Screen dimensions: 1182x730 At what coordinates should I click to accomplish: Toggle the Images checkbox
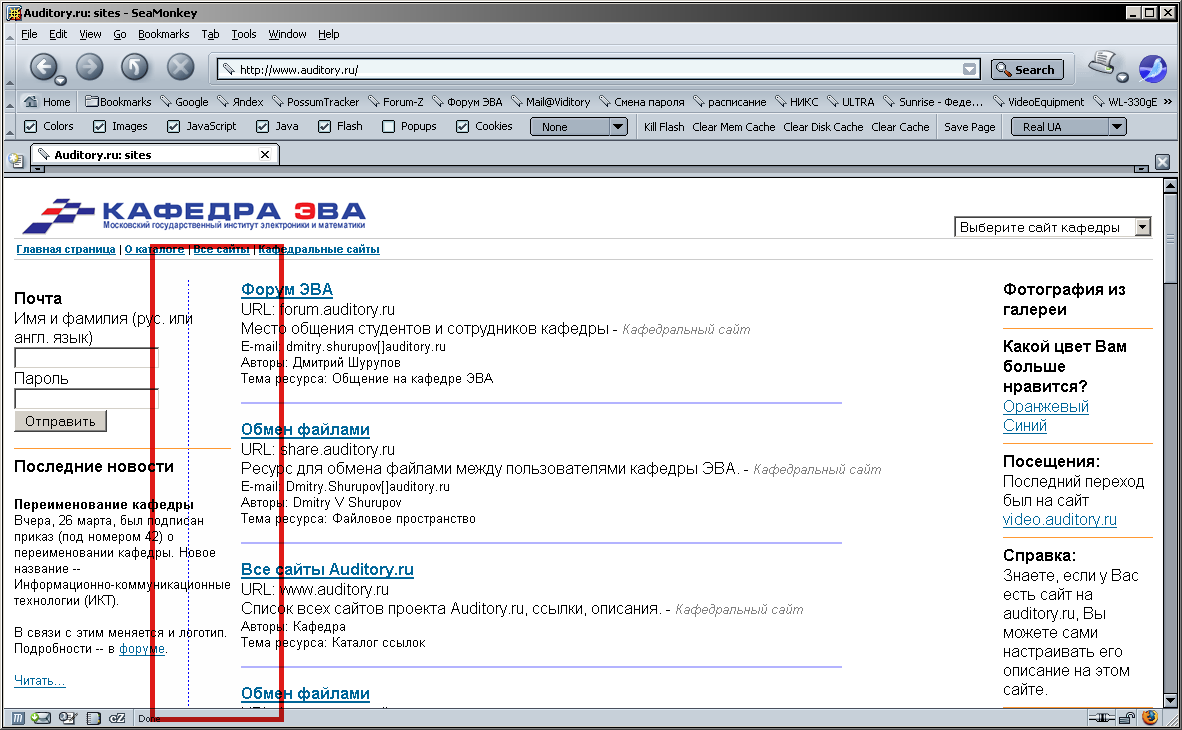click(x=100, y=127)
